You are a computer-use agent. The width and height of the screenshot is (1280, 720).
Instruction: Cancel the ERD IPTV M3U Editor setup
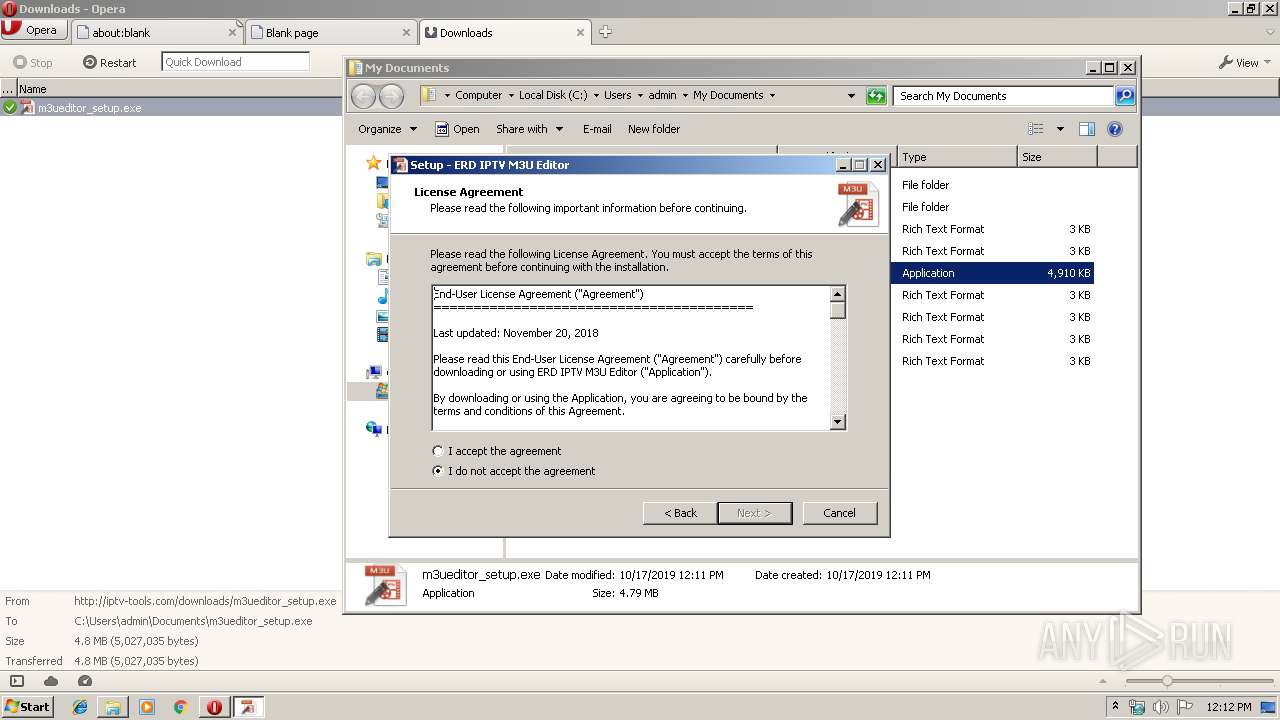click(x=839, y=513)
